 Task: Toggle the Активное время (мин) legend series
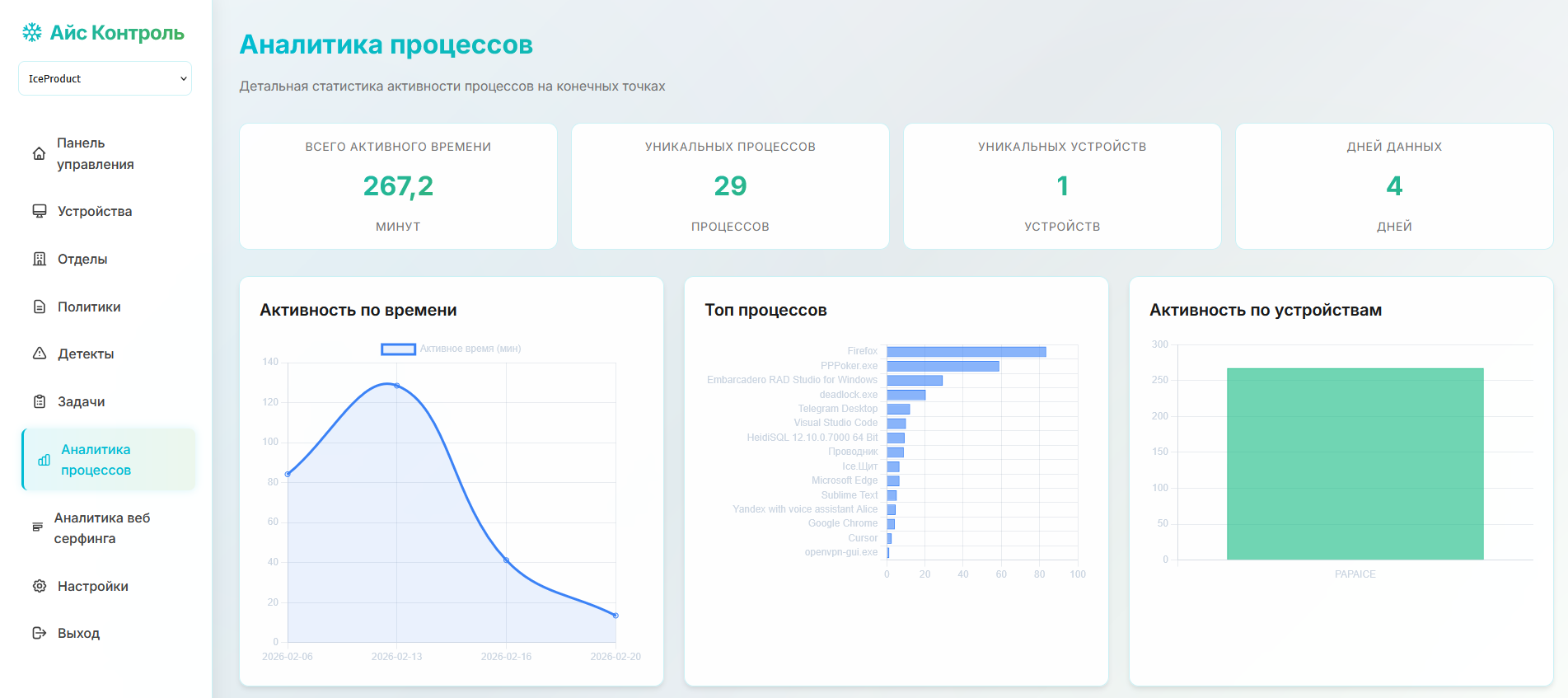coord(450,349)
